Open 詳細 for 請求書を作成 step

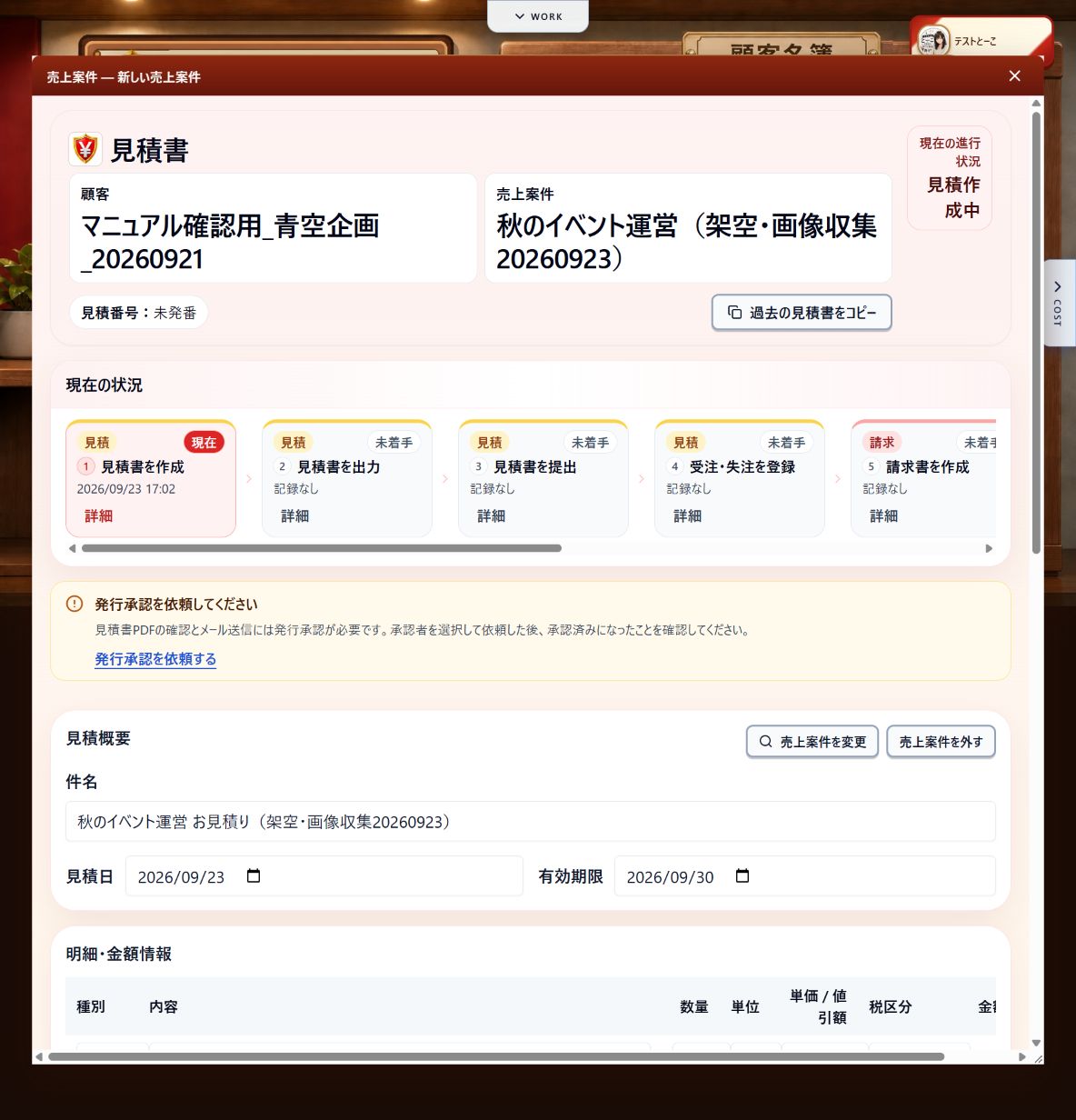click(x=884, y=515)
